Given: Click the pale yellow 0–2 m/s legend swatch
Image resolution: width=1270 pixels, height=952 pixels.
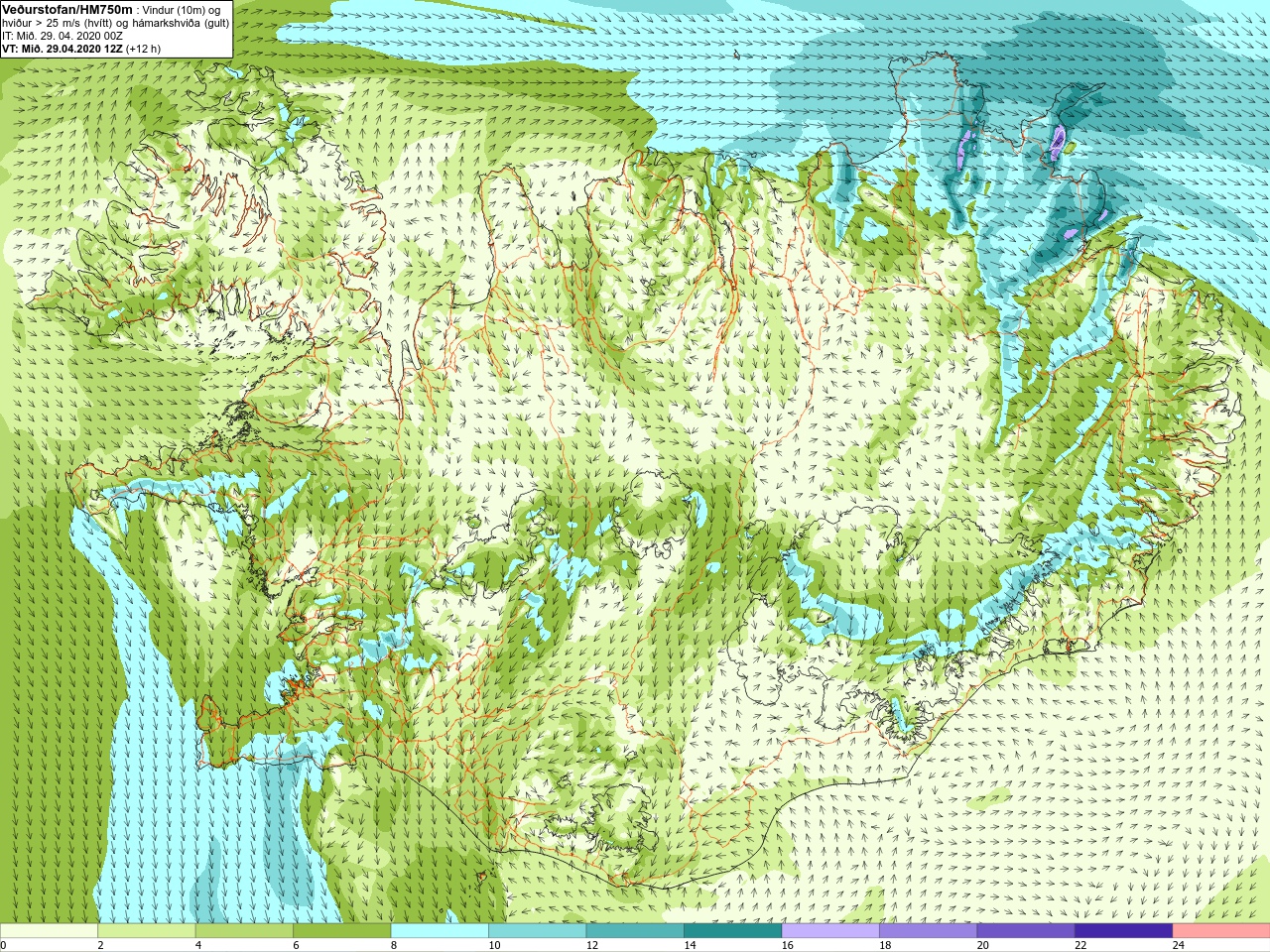Looking at the screenshot, I should coord(49,931).
